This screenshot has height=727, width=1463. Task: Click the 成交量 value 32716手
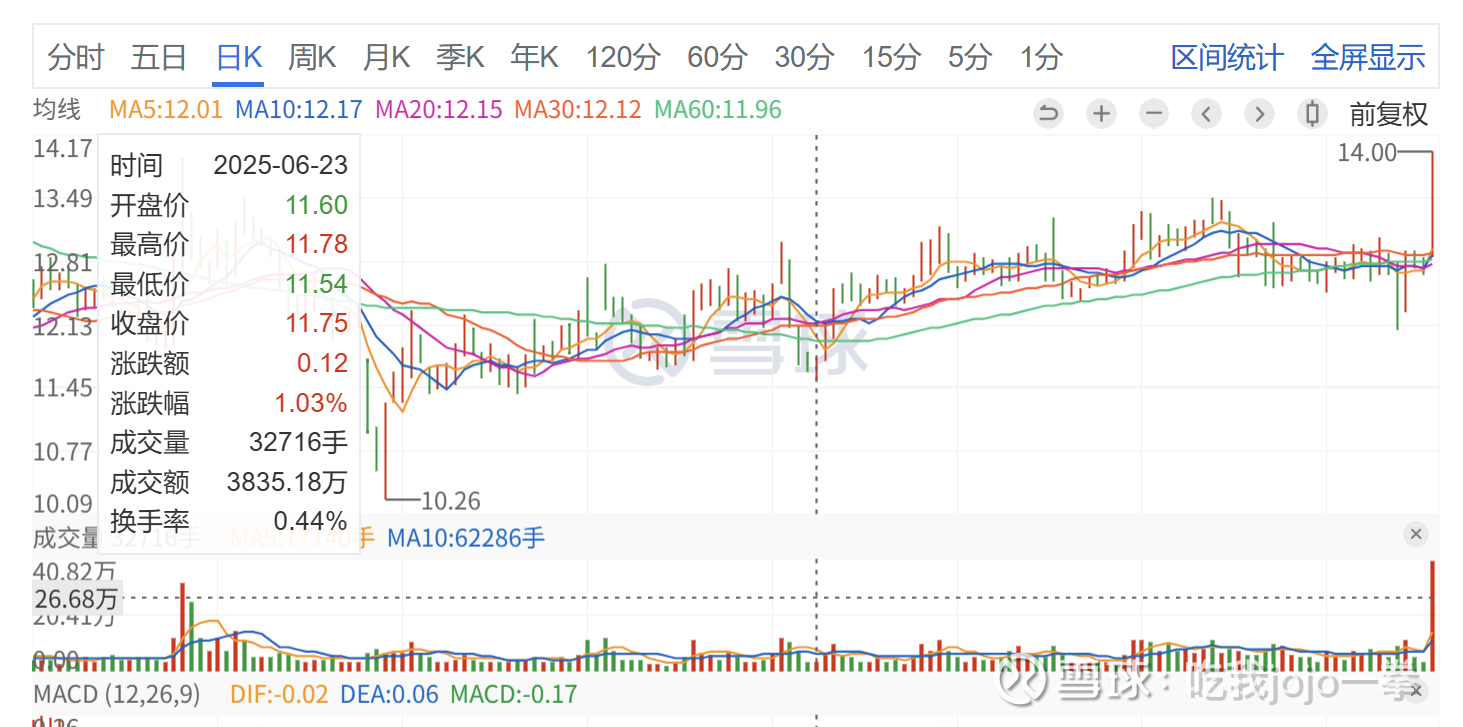(298, 442)
